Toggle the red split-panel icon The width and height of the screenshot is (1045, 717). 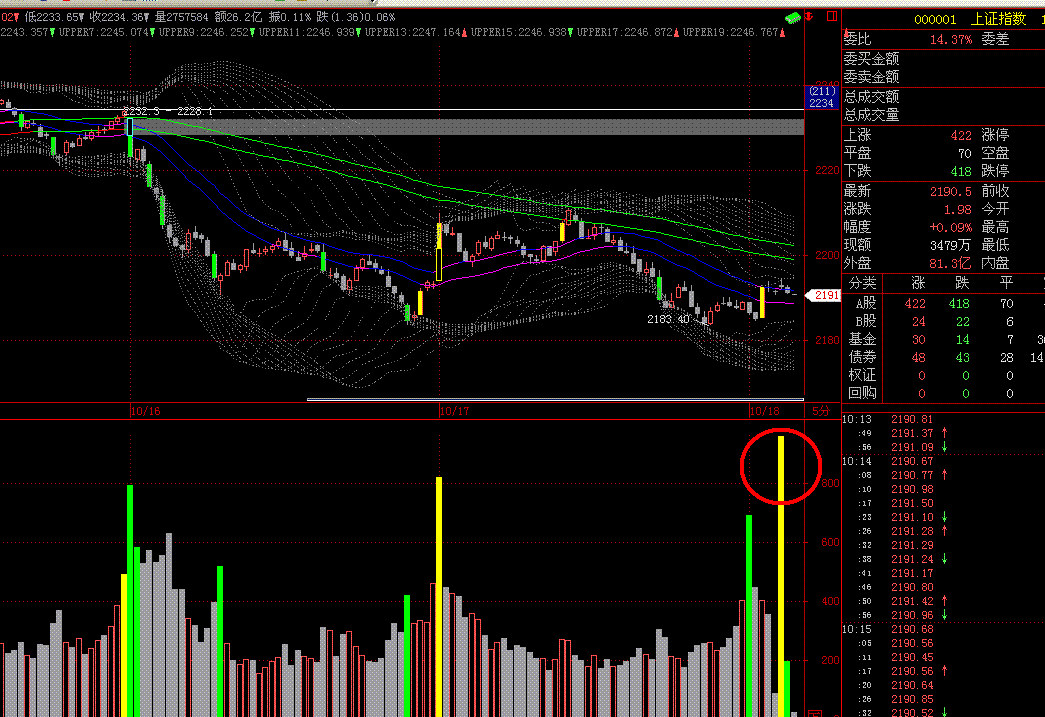[x=832, y=17]
